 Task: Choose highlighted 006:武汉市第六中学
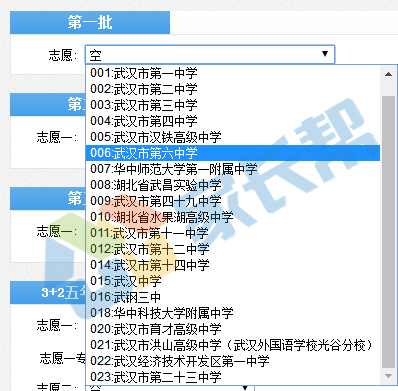233,153
